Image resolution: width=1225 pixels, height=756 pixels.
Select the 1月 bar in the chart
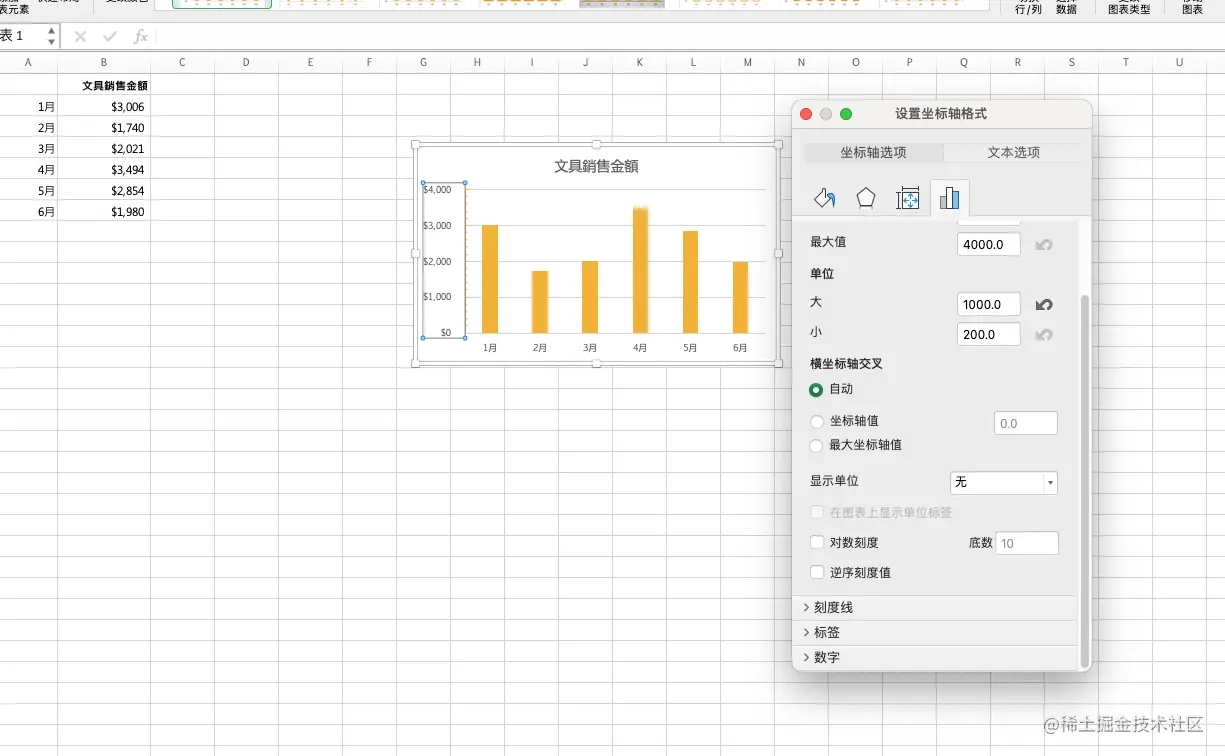490,279
